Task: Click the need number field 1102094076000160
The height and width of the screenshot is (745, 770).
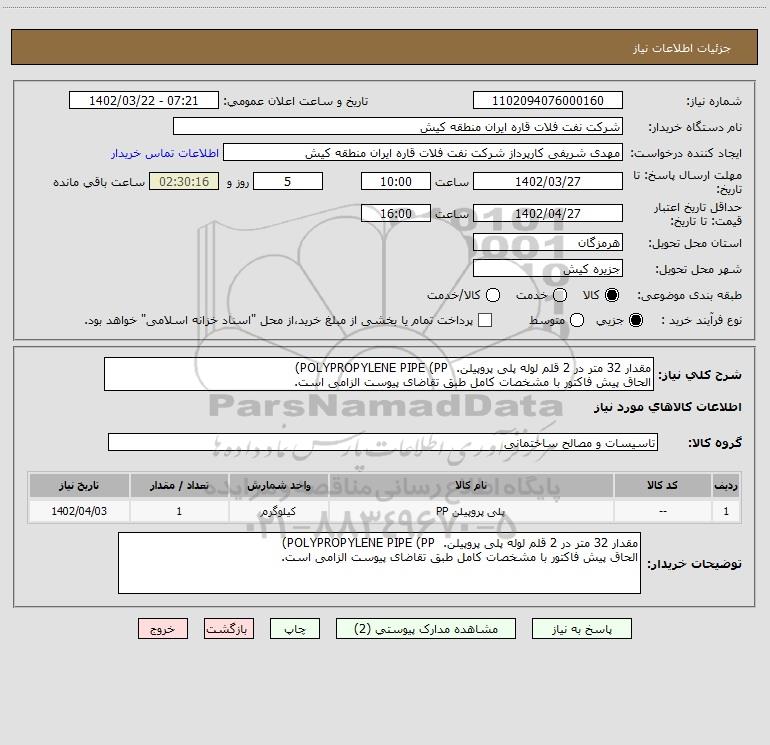Action: (548, 100)
